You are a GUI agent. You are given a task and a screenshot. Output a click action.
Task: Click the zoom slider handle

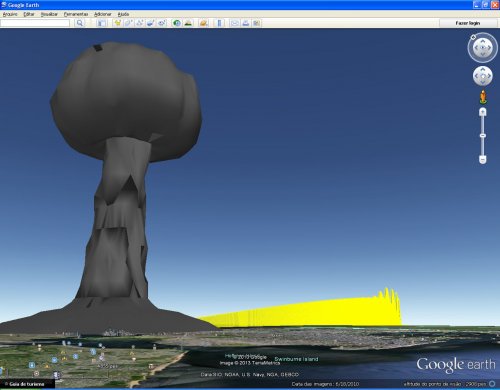point(483,135)
